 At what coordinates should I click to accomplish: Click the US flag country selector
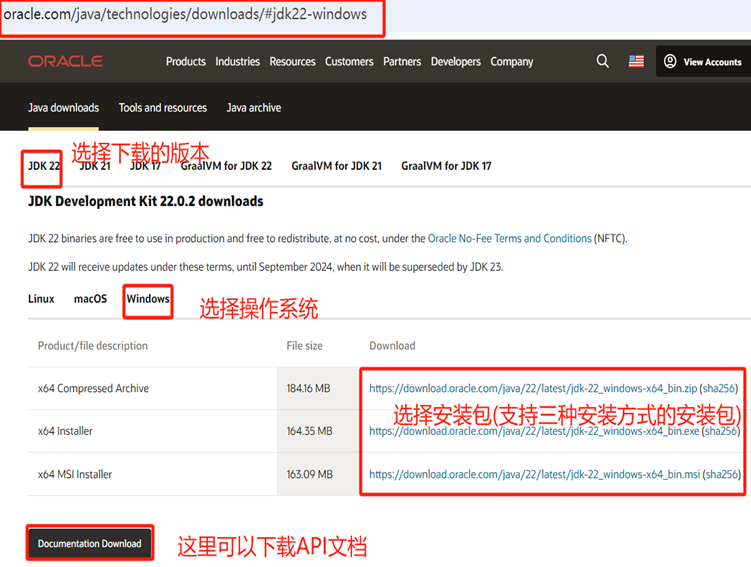click(636, 61)
